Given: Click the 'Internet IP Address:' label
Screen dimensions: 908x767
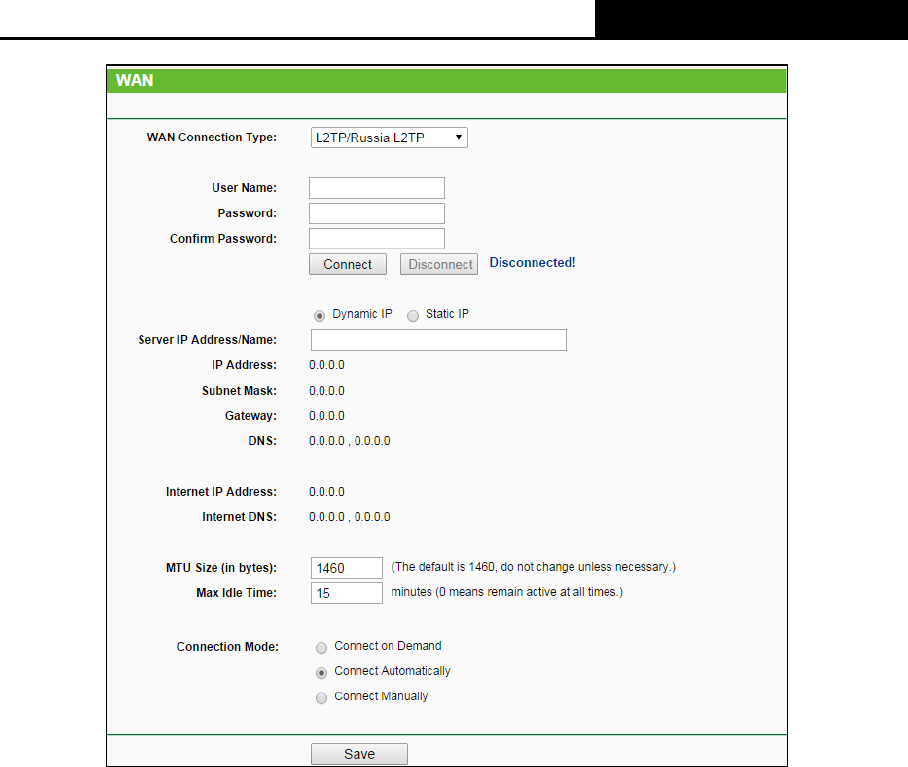Looking at the screenshot, I should 221,492.
